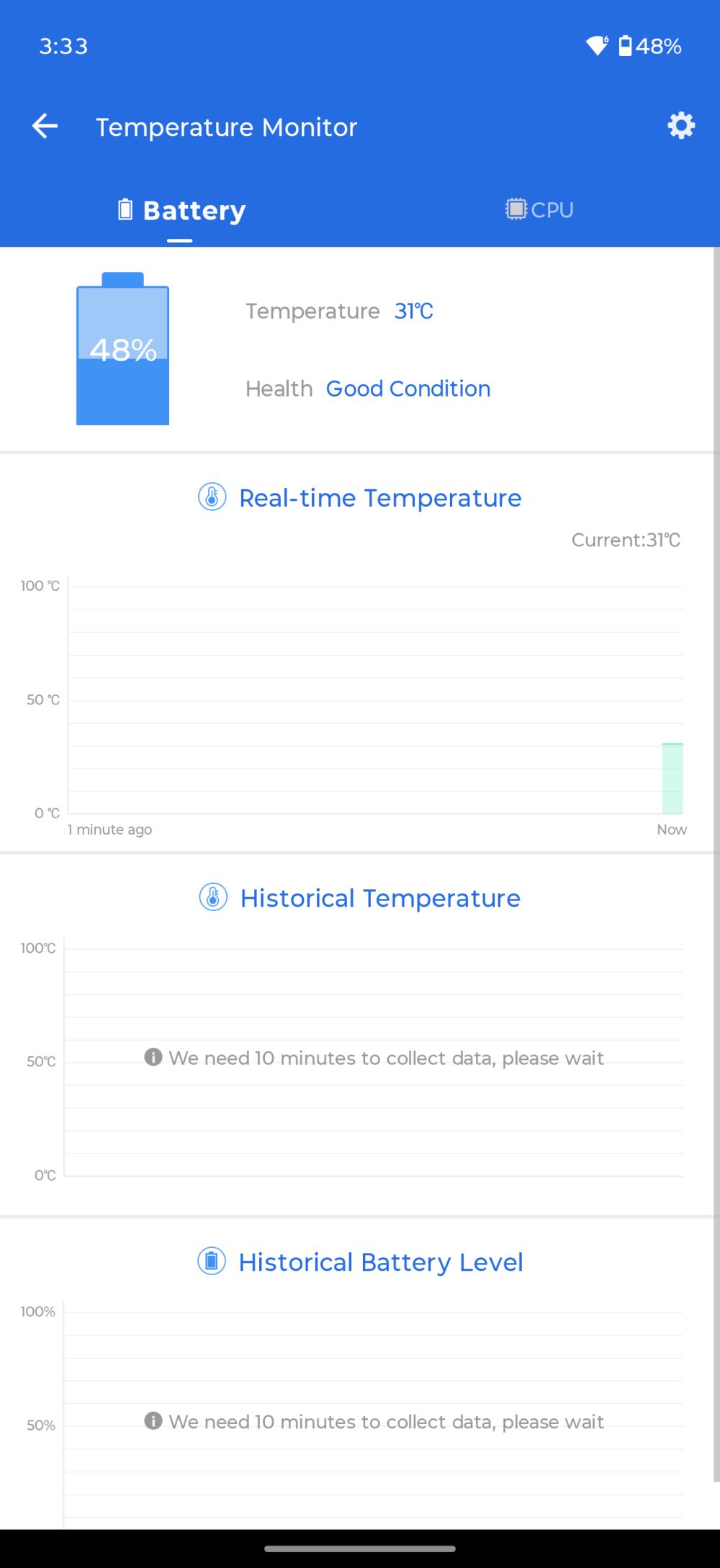Tap the large battery level graphic

123,350
